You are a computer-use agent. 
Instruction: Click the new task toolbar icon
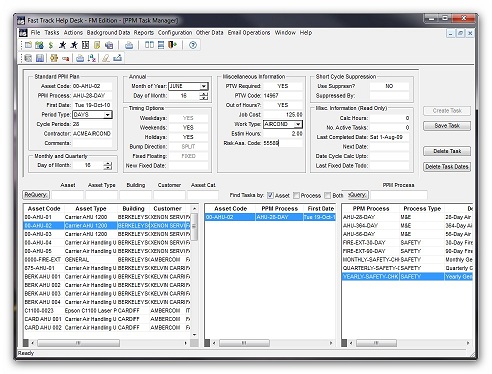[29, 45]
